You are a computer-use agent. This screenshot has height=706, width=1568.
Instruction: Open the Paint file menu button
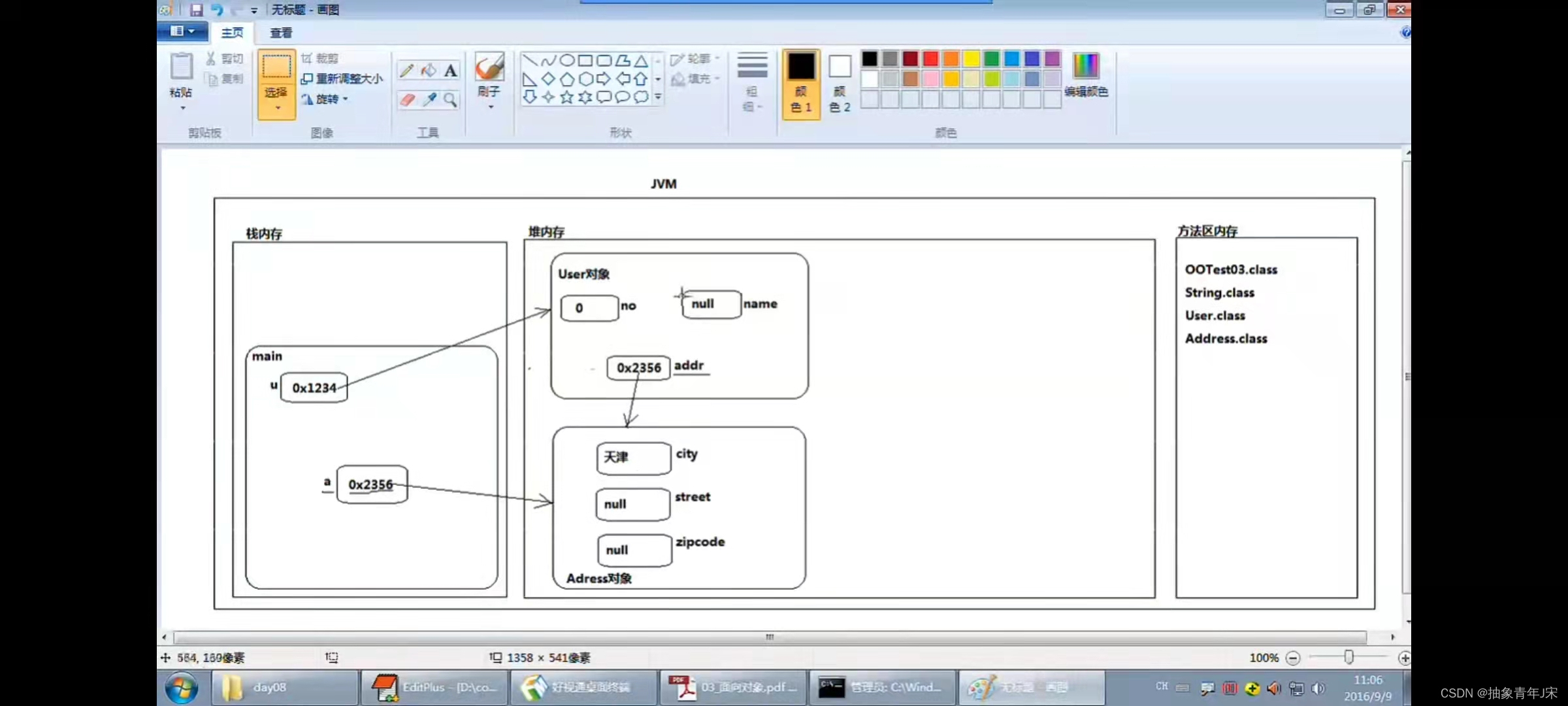point(182,31)
